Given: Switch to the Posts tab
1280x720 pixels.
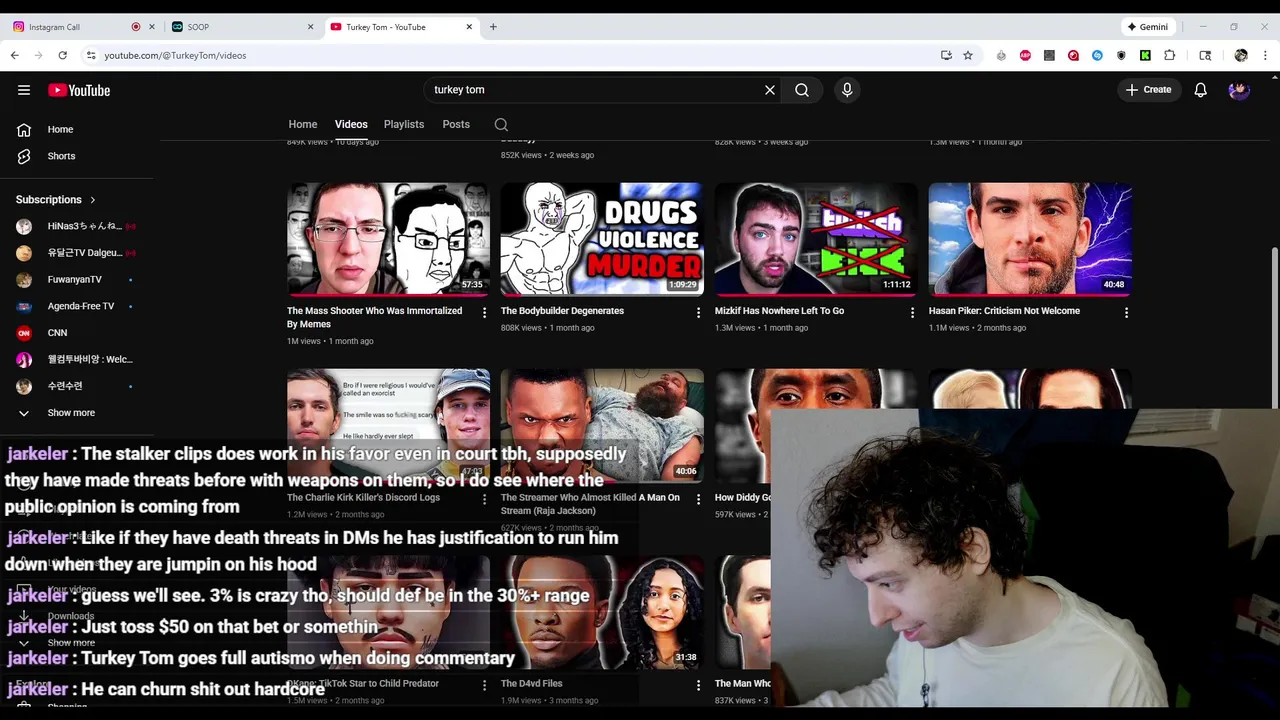Looking at the screenshot, I should point(456,124).
